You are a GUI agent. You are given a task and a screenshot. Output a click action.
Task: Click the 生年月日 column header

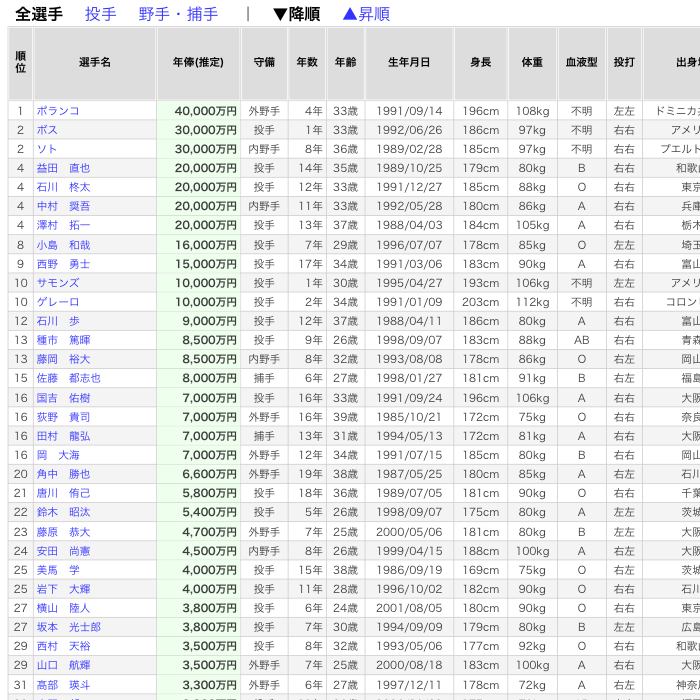point(409,62)
